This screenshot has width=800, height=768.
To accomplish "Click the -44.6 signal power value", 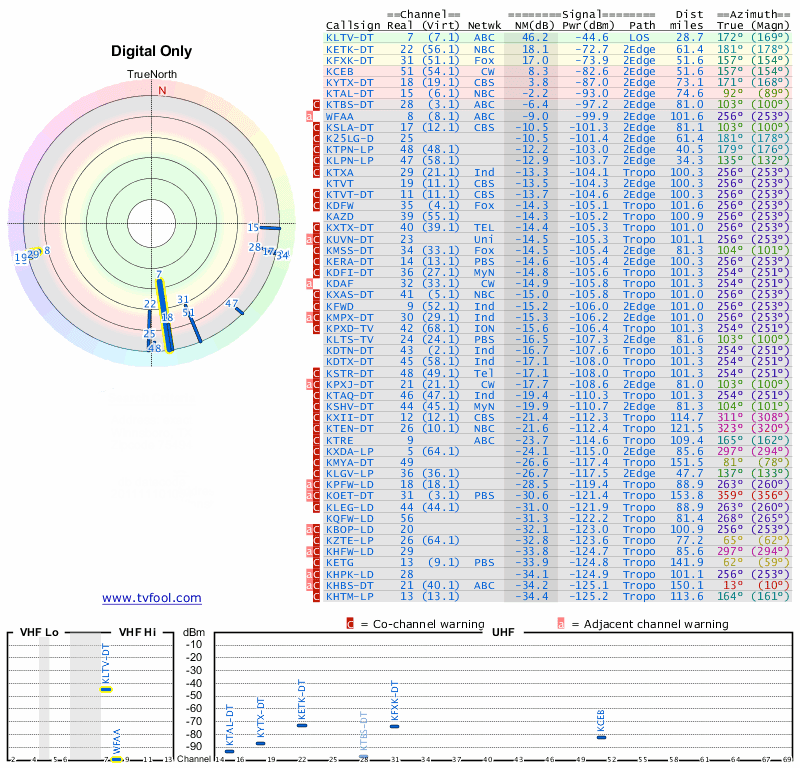I will (592, 38).
